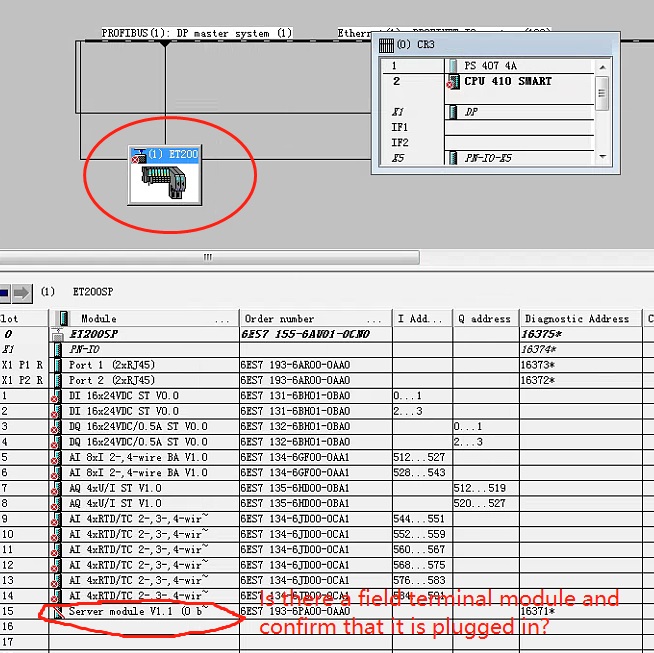Click the PN-IO row icon in module table

click(58, 349)
